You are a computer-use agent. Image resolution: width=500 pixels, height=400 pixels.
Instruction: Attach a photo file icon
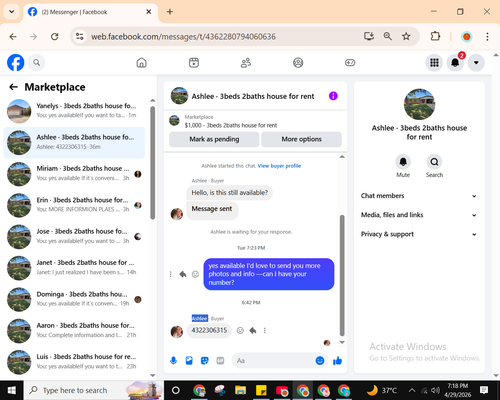(x=189, y=360)
